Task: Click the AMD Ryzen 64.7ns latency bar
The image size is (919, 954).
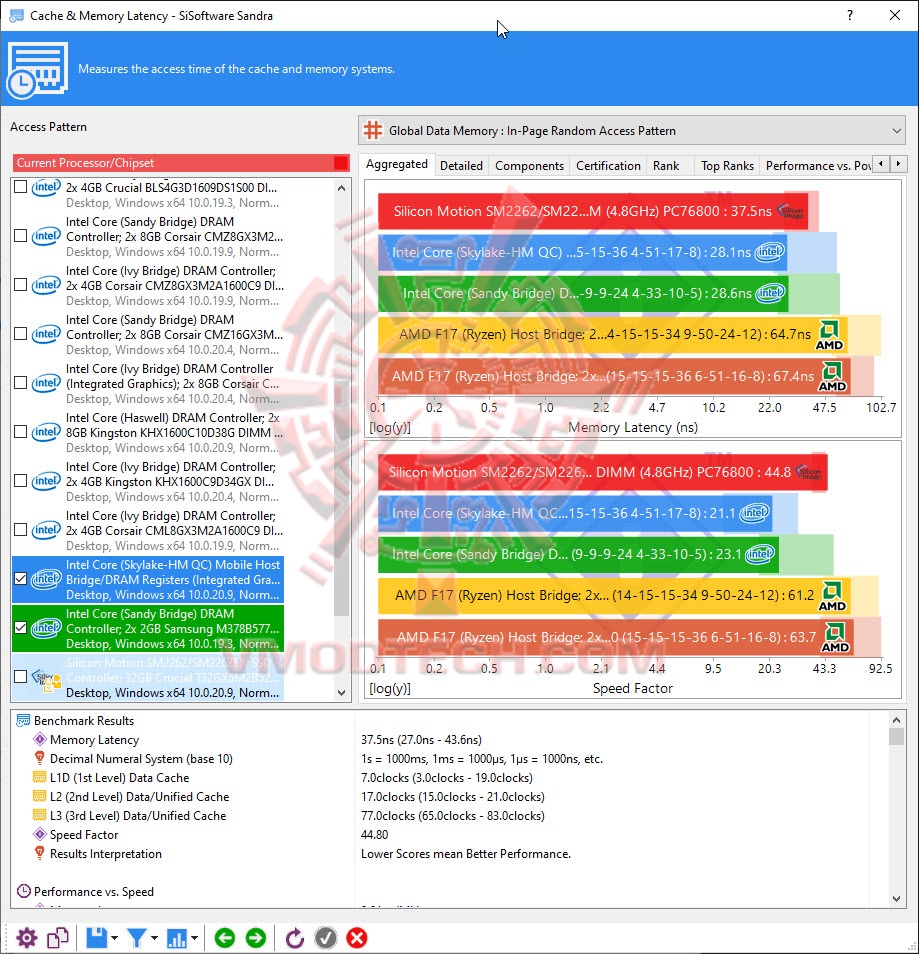Action: [x=612, y=334]
